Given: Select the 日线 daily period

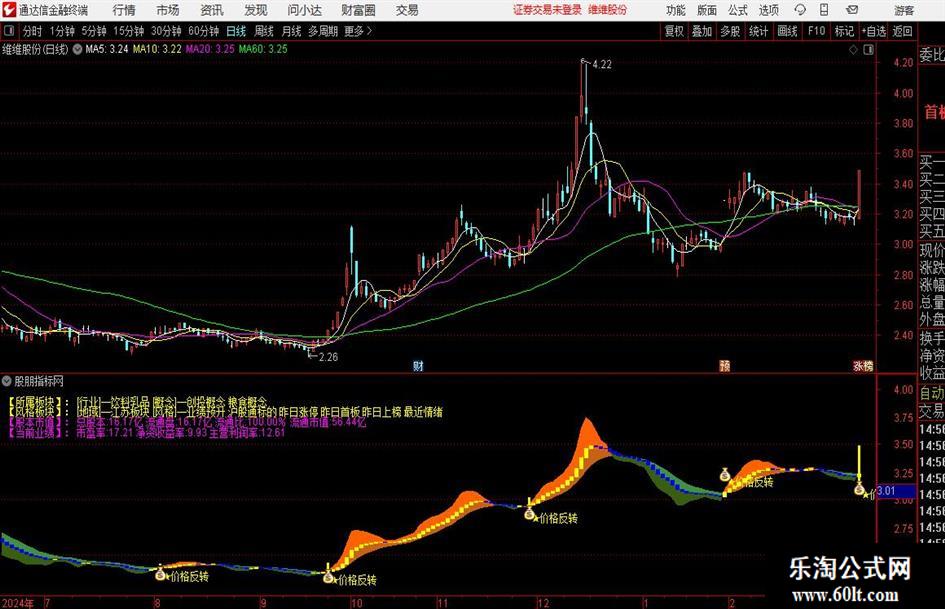Looking at the screenshot, I should click(x=236, y=31).
